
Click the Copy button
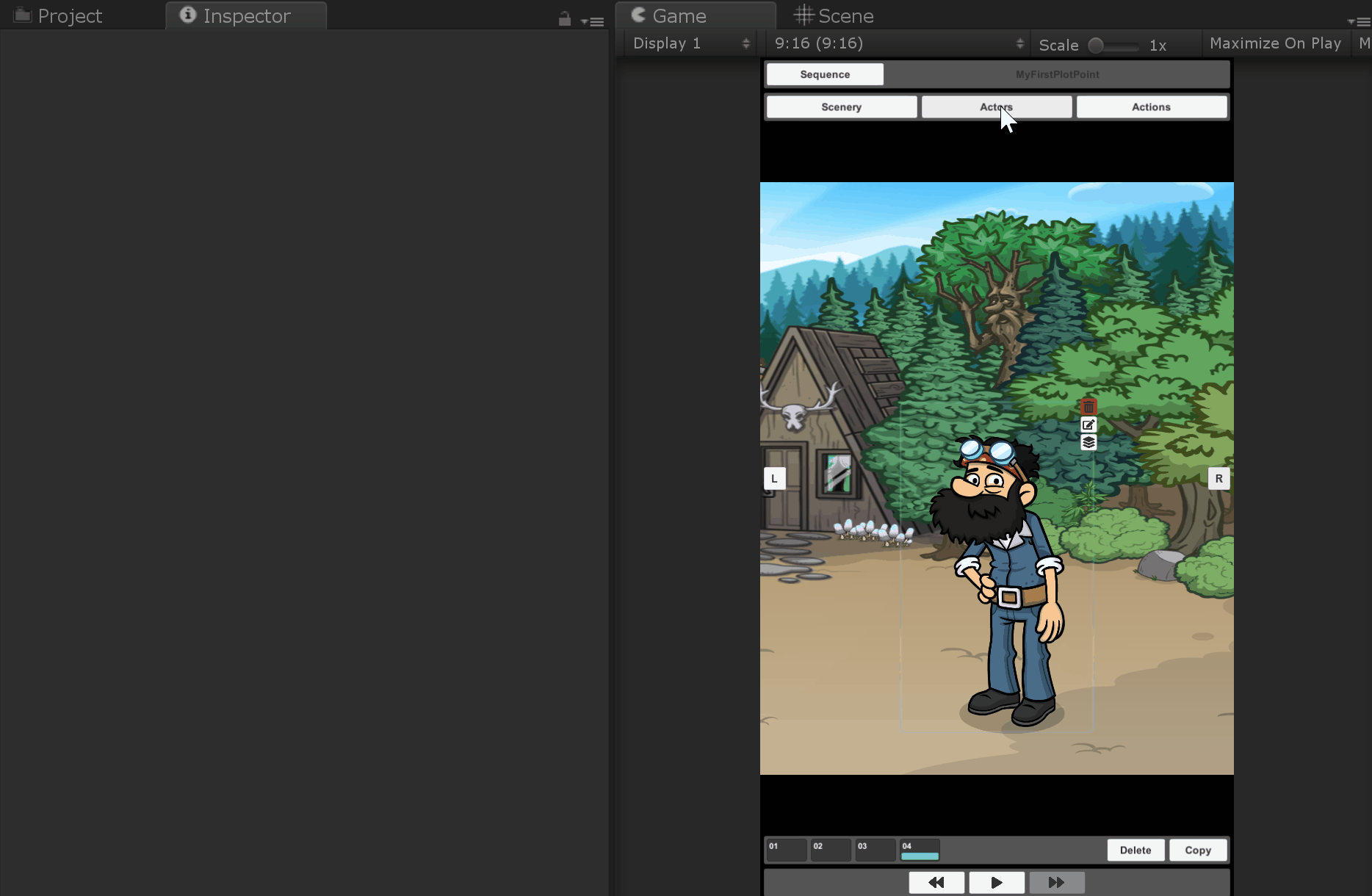pyautogui.click(x=1197, y=850)
